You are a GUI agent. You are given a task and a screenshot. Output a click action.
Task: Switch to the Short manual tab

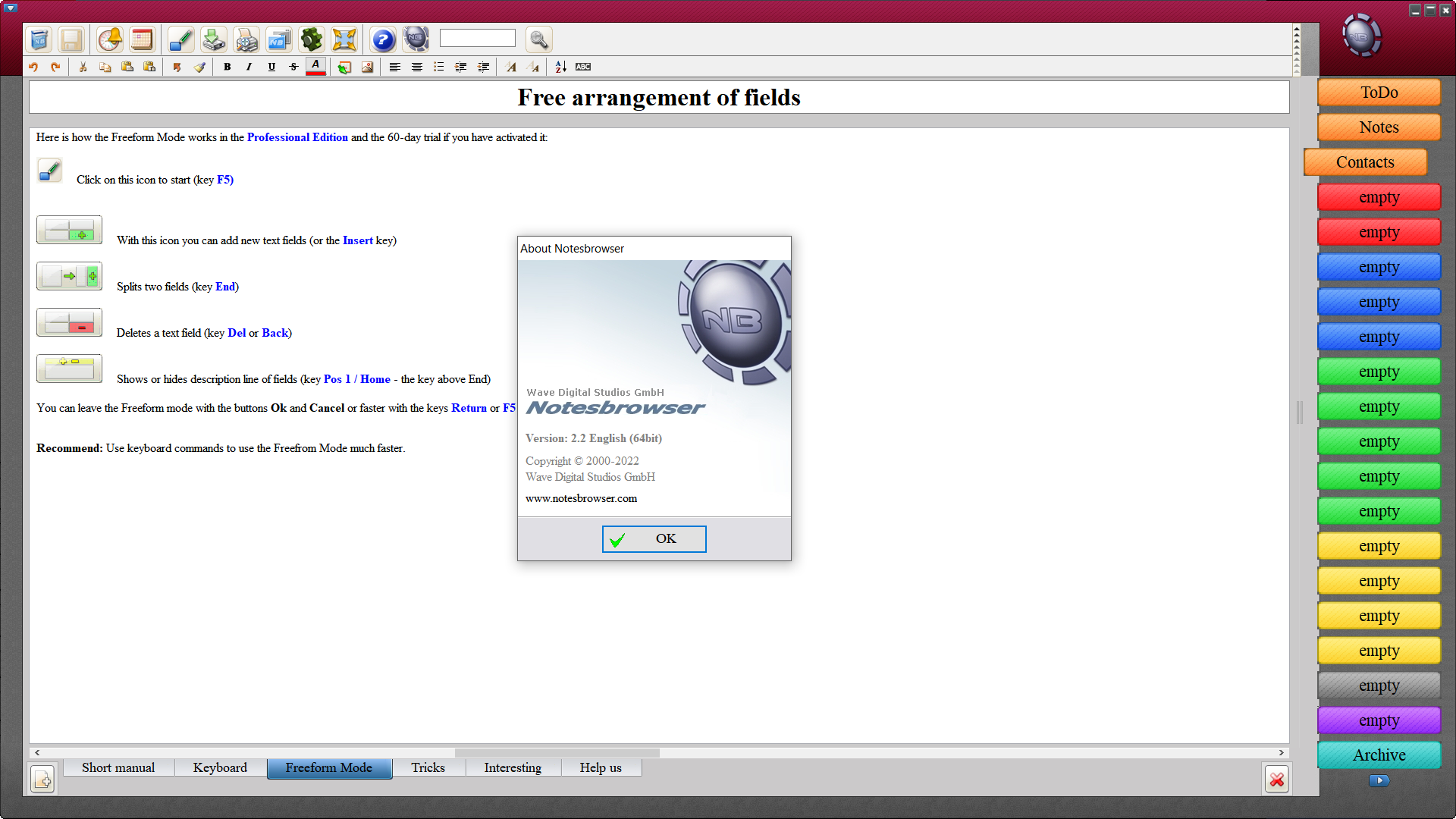point(118,767)
